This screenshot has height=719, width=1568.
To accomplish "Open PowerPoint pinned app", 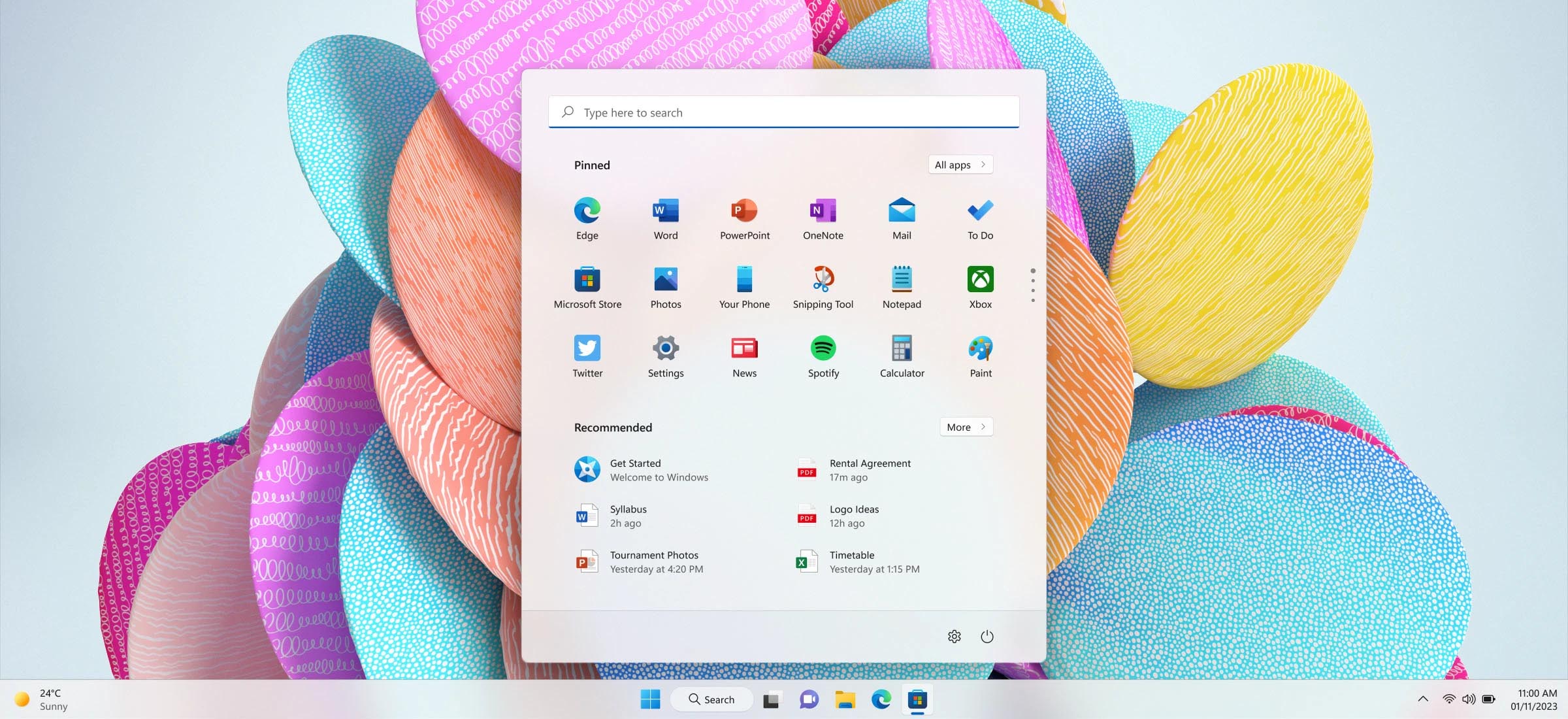I will 744,219.
